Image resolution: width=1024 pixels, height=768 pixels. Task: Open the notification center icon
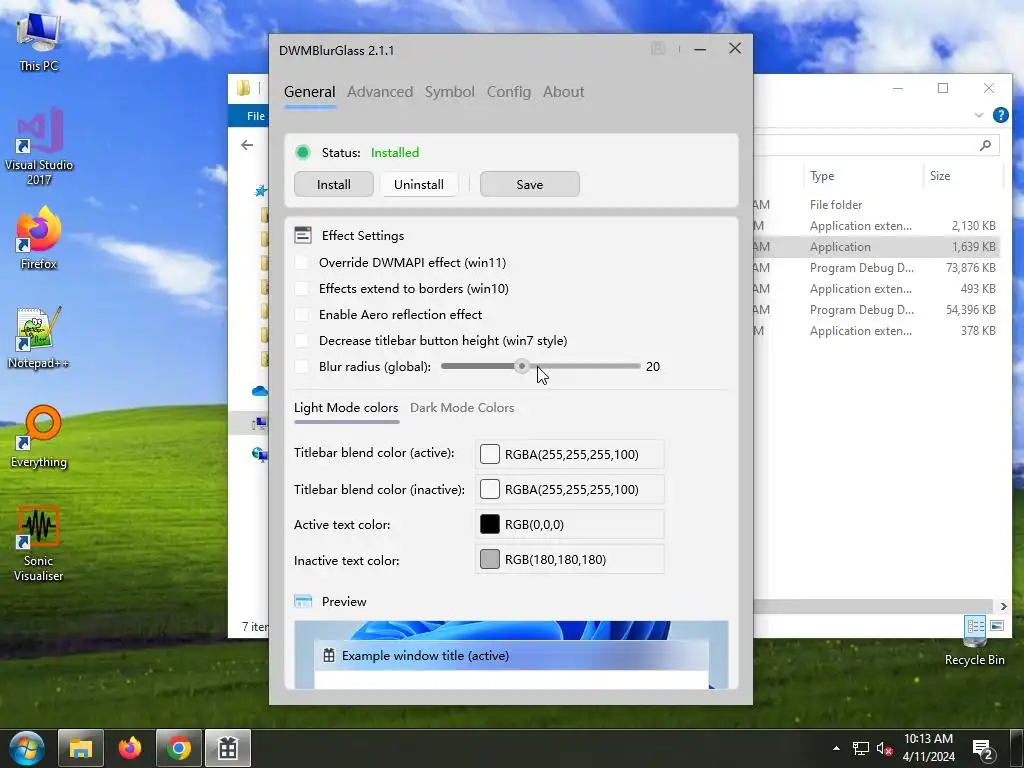point(983,750)
